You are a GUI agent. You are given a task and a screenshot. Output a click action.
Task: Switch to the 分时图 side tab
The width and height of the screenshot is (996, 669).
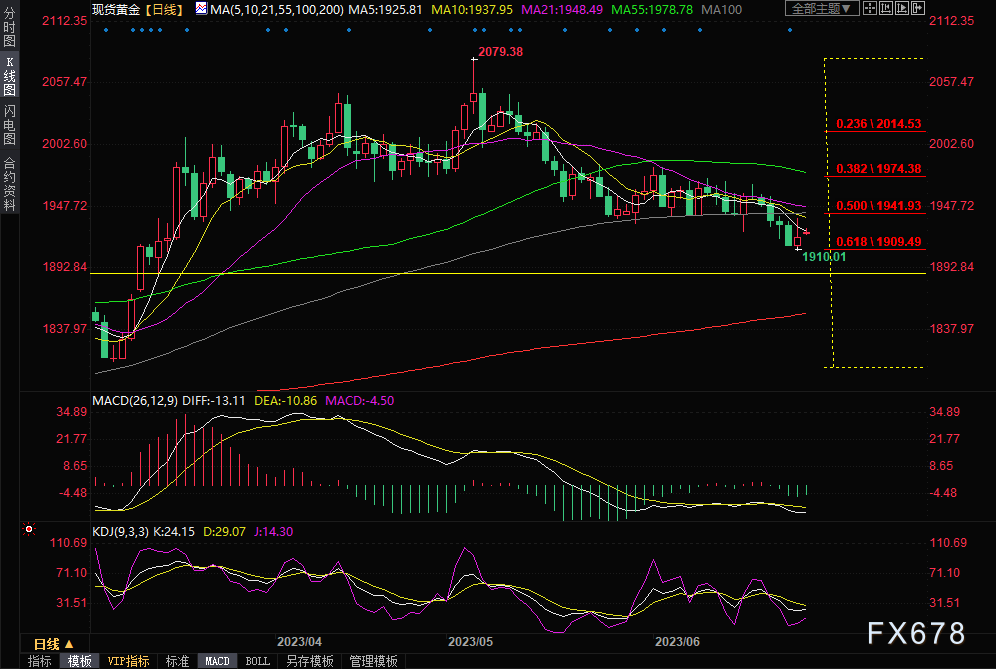pos(9,27)
